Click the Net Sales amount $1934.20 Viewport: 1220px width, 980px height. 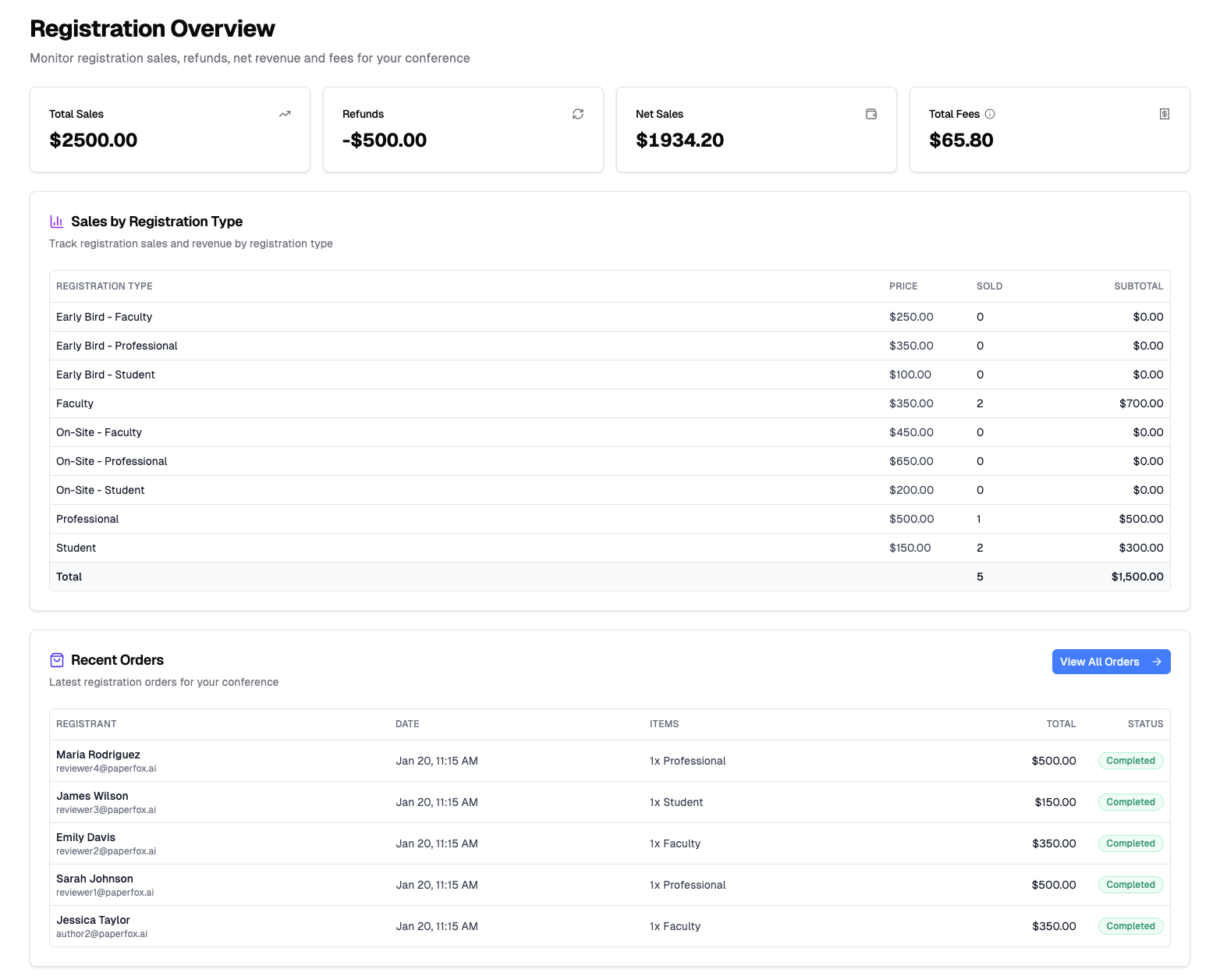click(x=679, y=140)
